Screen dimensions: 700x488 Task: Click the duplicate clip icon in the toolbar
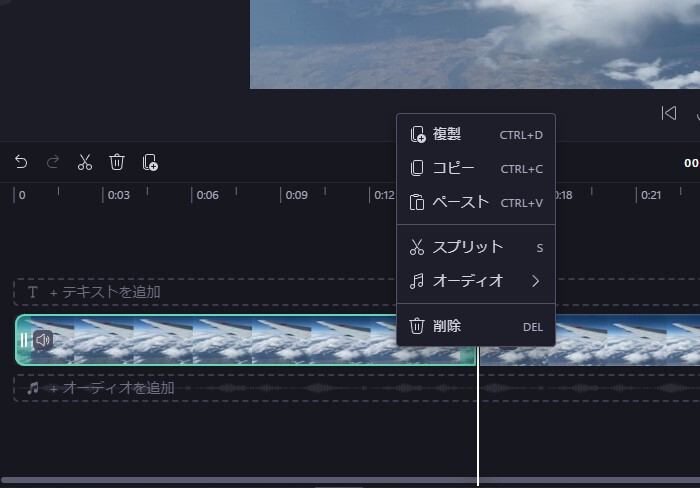tap(150, 162)
